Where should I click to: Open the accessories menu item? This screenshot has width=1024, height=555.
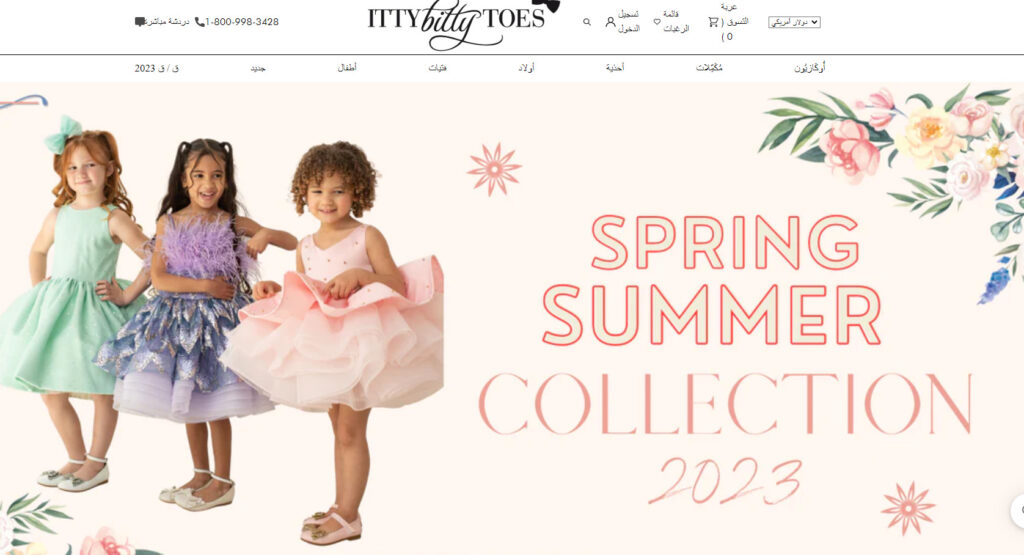pos(709,68)
